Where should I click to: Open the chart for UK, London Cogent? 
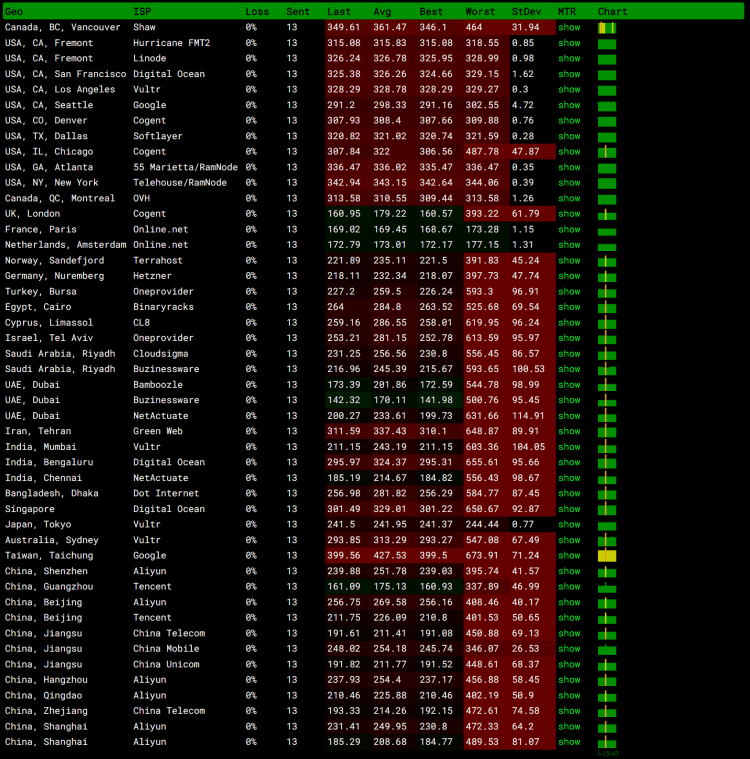point(607,214)
